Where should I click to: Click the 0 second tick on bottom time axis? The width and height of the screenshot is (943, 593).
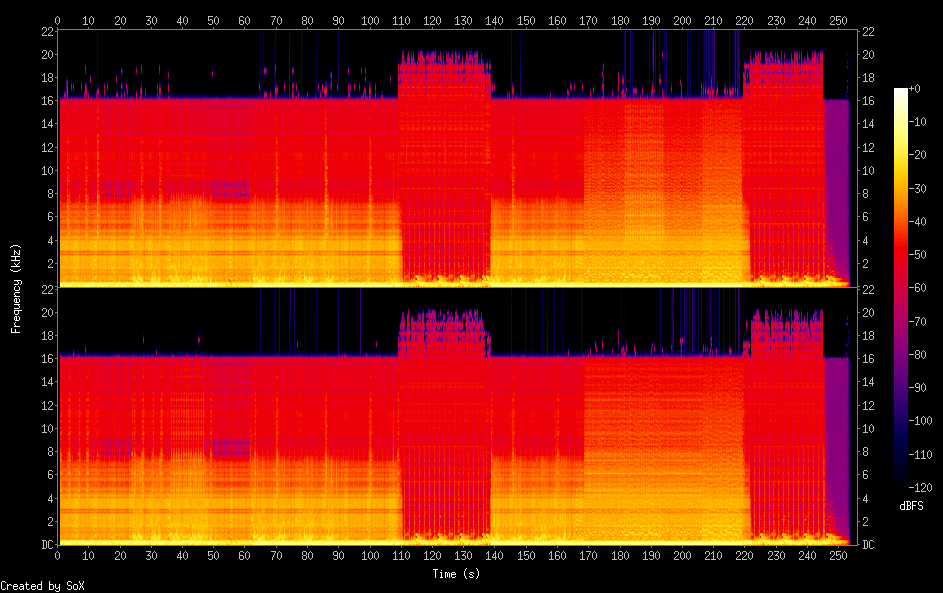[58, 555]
